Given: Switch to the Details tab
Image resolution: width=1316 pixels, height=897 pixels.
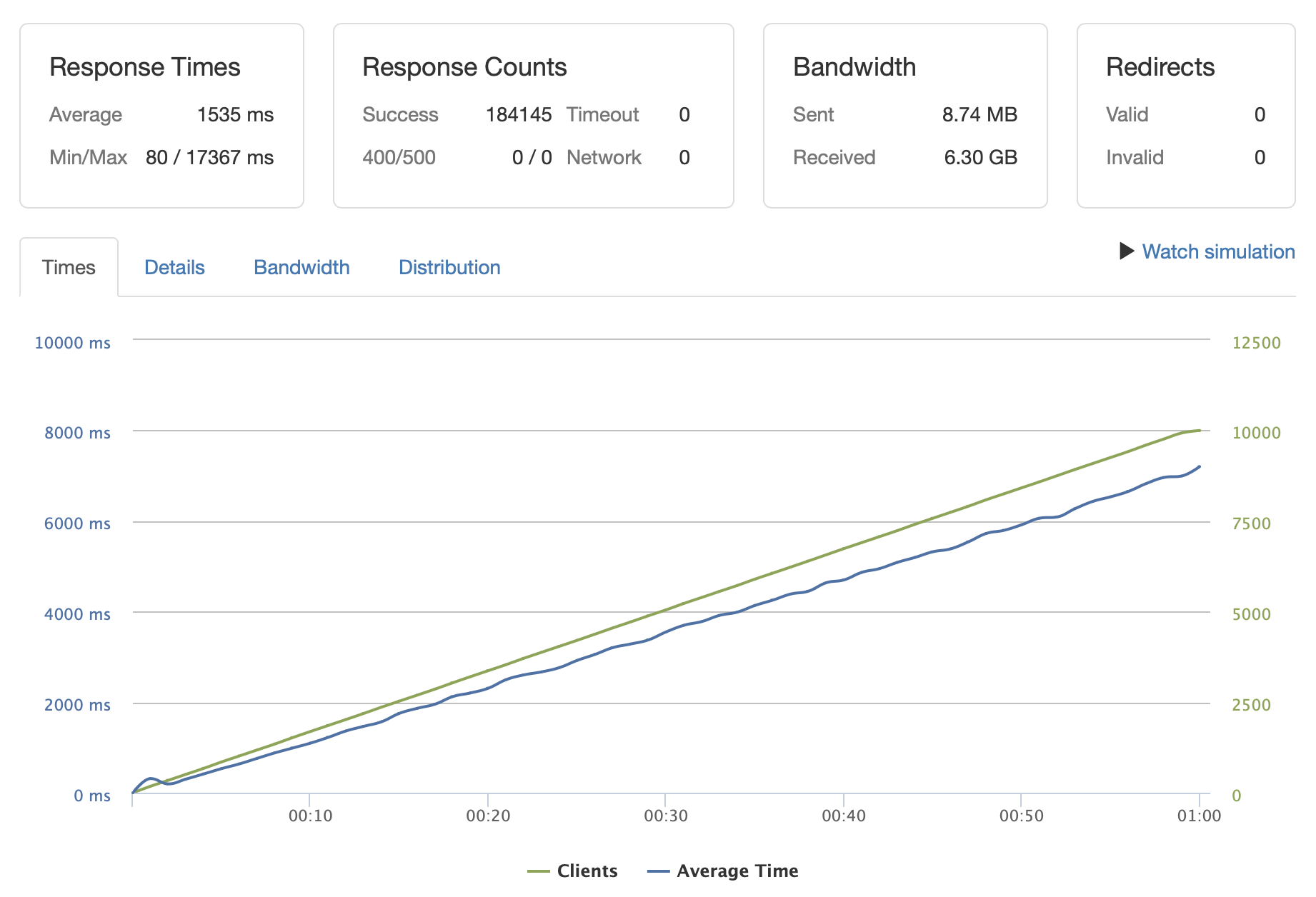Looking at the screenshot, I should click(174, 267).
